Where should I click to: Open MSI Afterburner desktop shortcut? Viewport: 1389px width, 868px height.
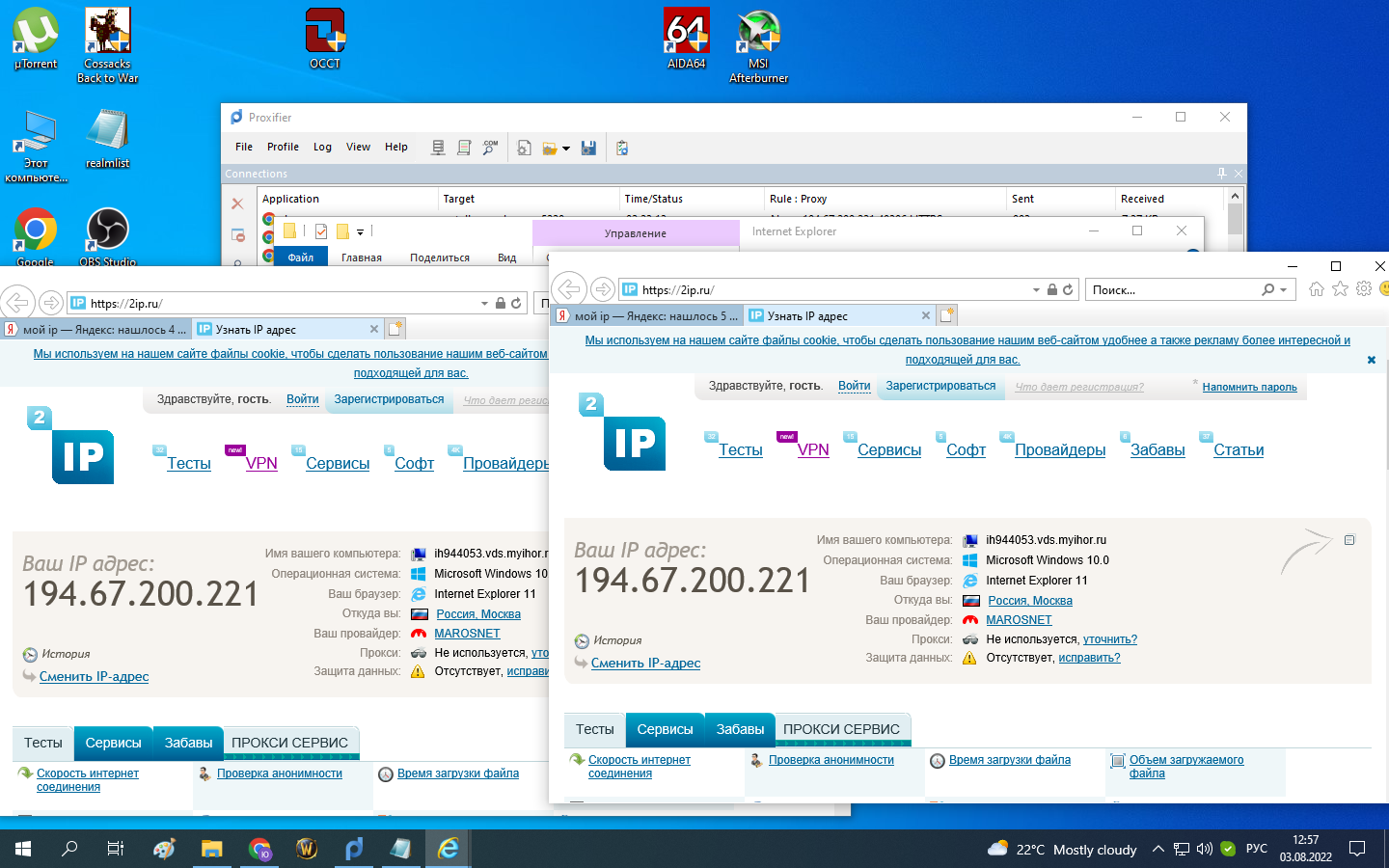coord(758,45)
